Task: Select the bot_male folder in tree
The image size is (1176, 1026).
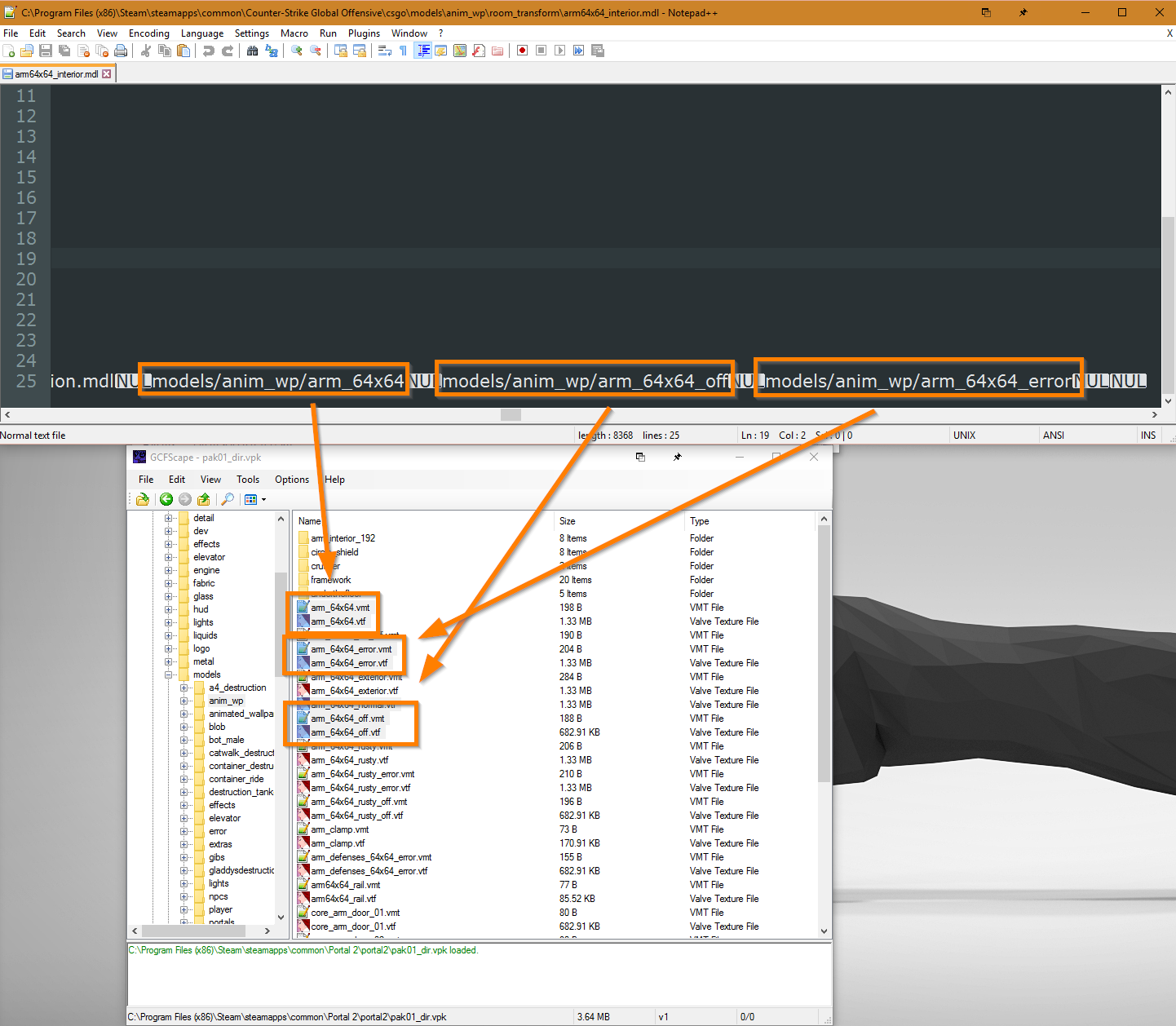Action: coord(226,740)
